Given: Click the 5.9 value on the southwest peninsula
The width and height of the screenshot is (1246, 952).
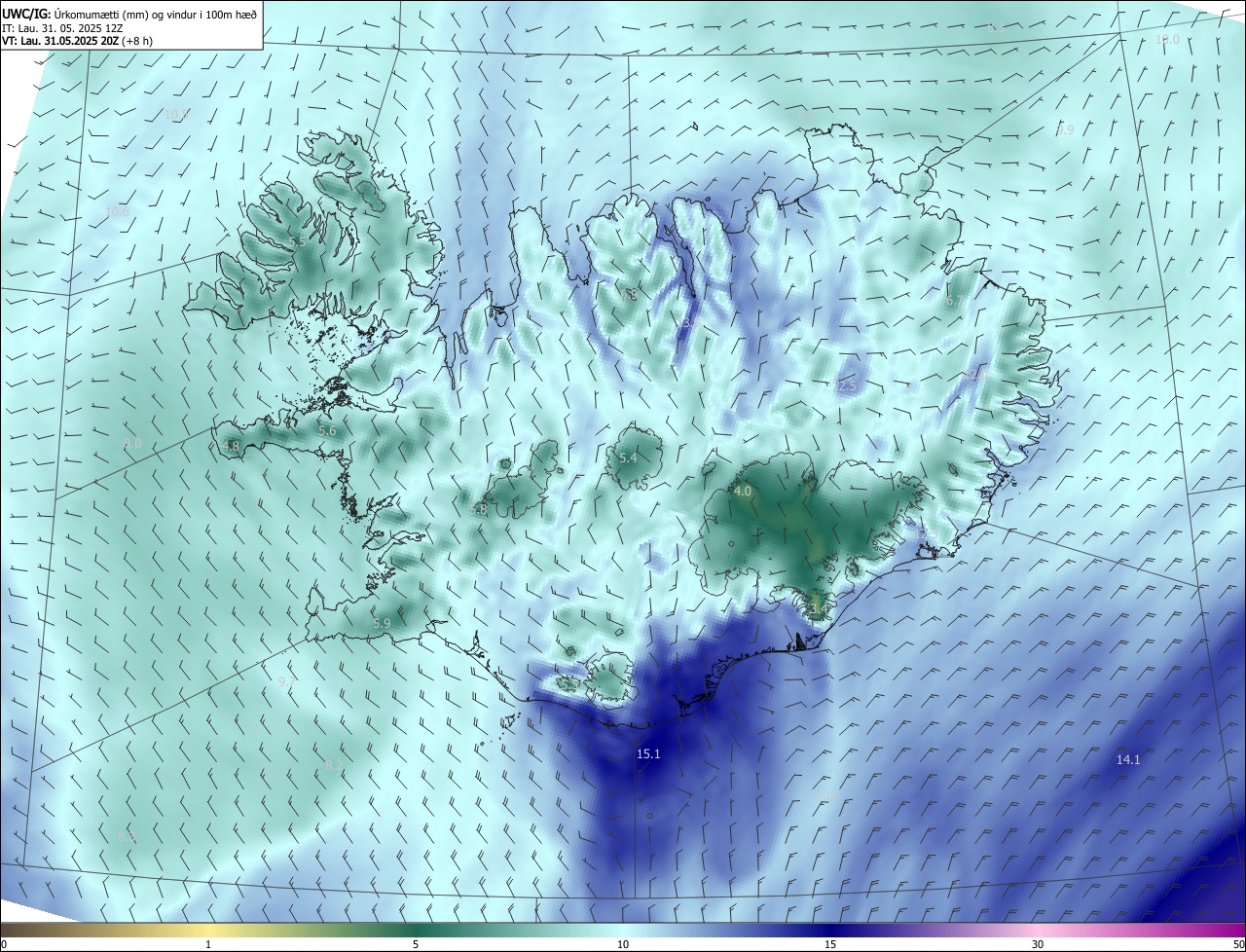Looking at the screenshot, I should 382,623.
